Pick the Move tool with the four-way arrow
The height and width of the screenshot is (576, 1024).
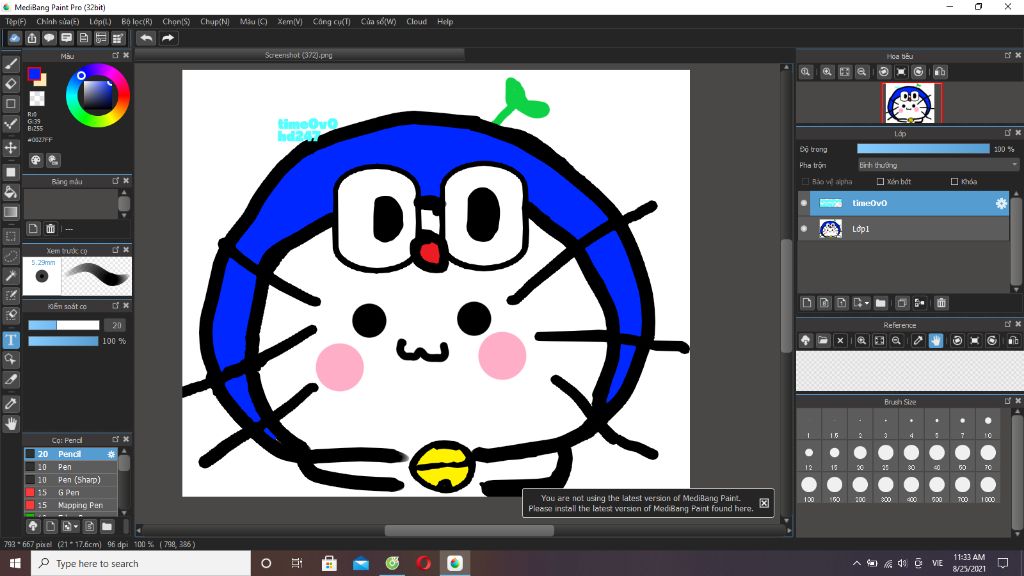[x=10, y=148]
